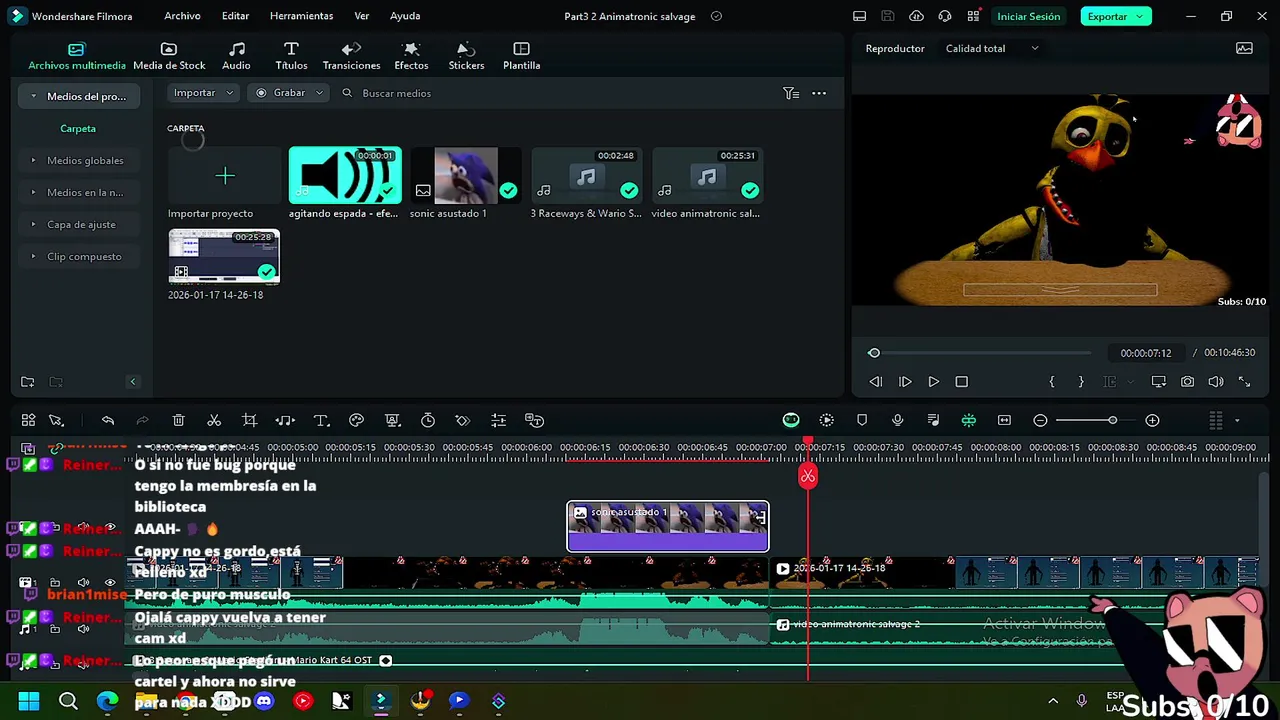Mute video track 1 with its speaker icon
The image size is (1280, 720).
[x=83, y=582]
